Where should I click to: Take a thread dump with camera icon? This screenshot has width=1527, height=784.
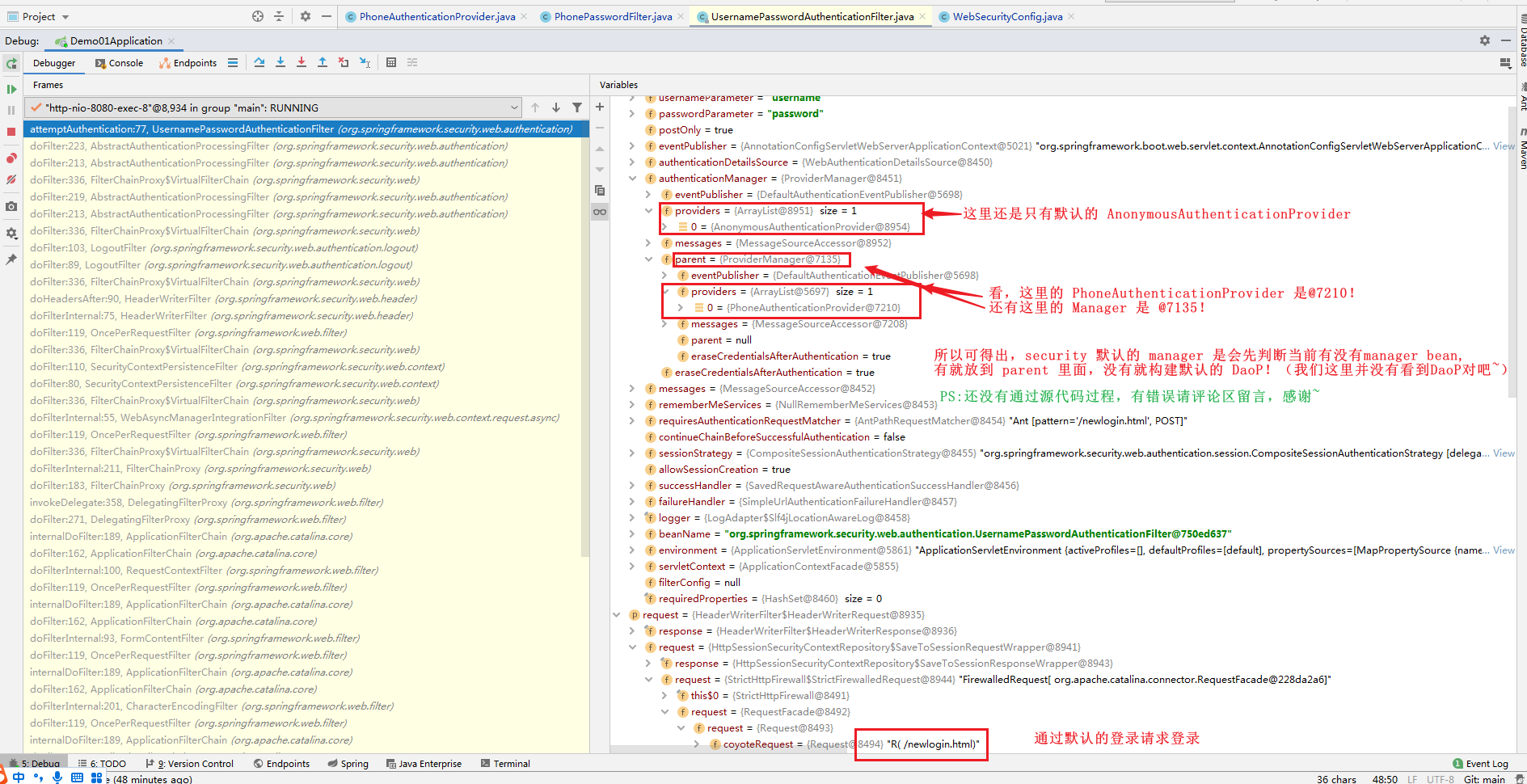(x=11, y=207)
